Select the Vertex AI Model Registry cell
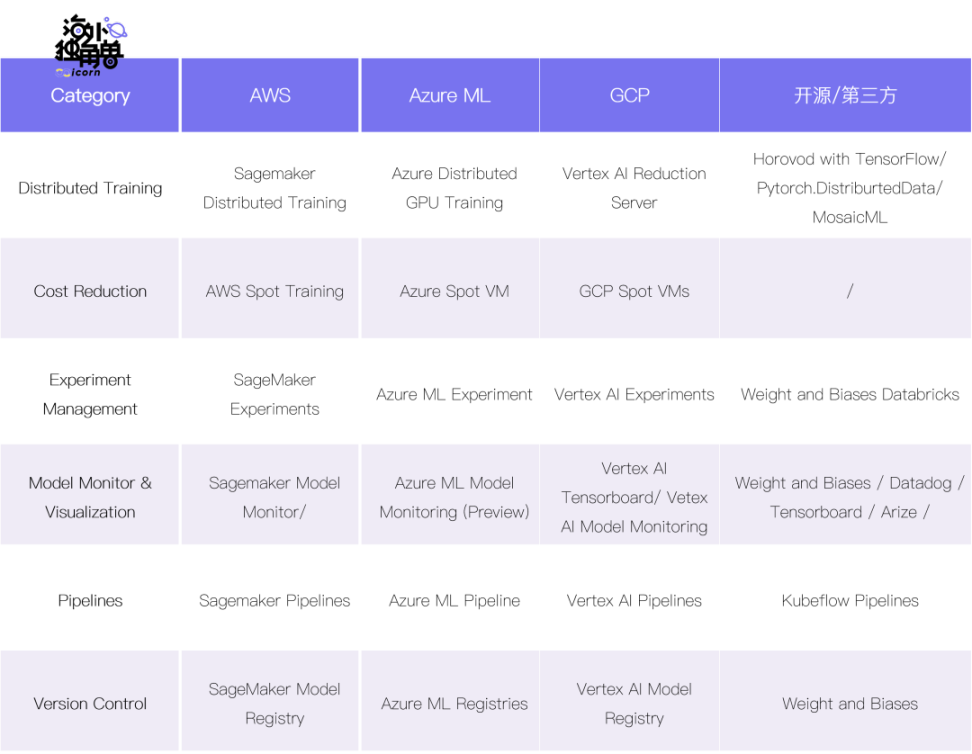 634,704
